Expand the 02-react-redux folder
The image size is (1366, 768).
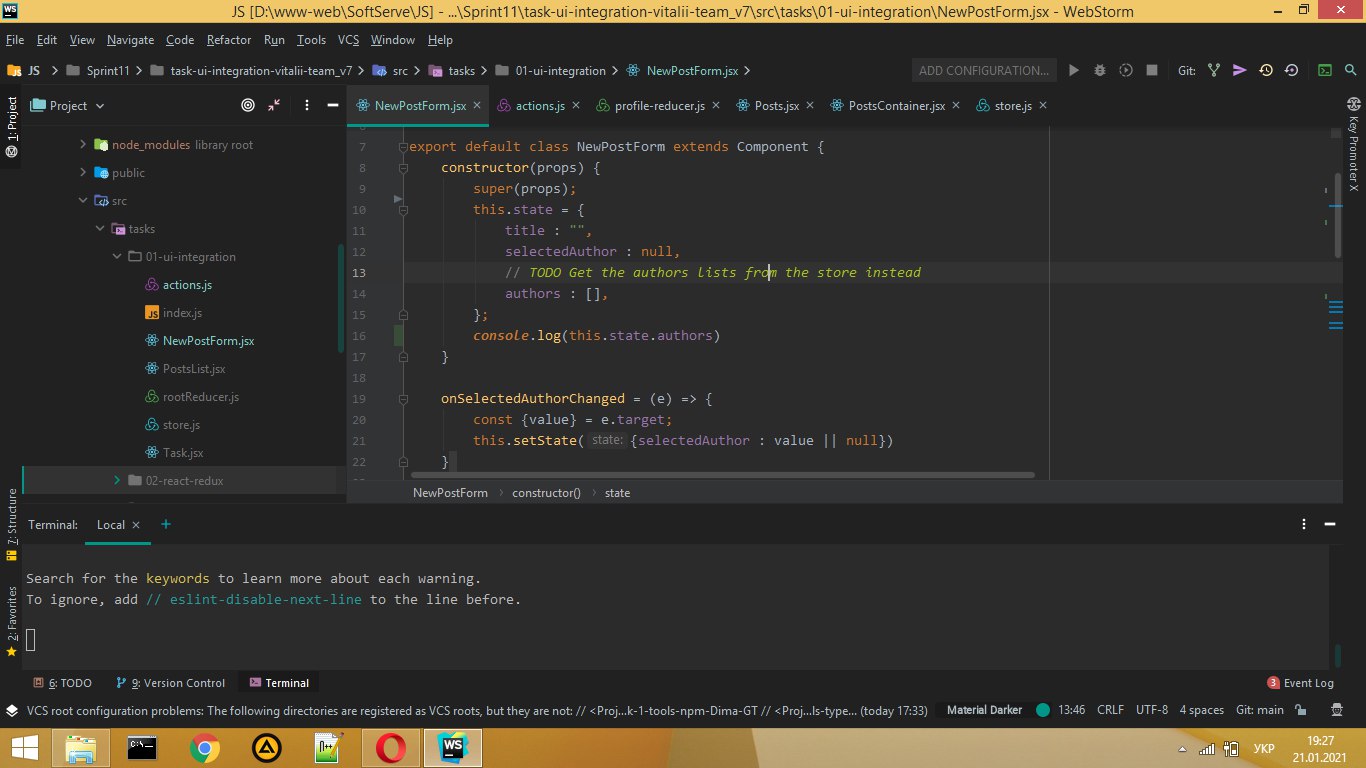pos(118,481)
